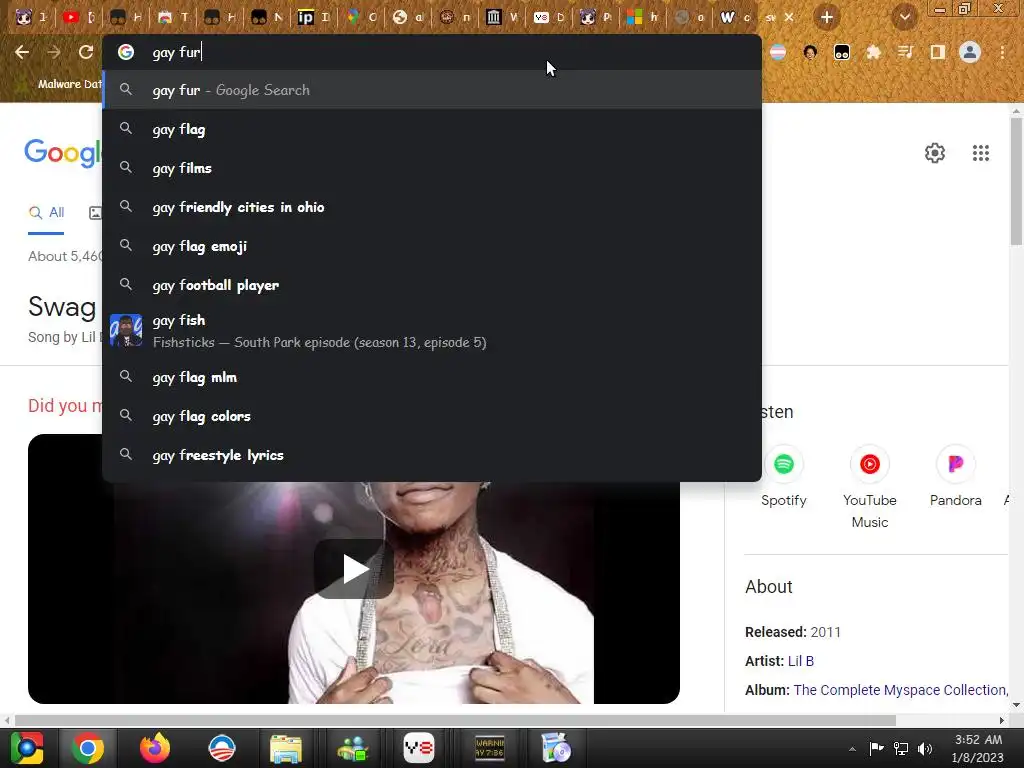Screen dimensions: 1024x768
Task: Select the All search results tab
Action: coord(46,213)
